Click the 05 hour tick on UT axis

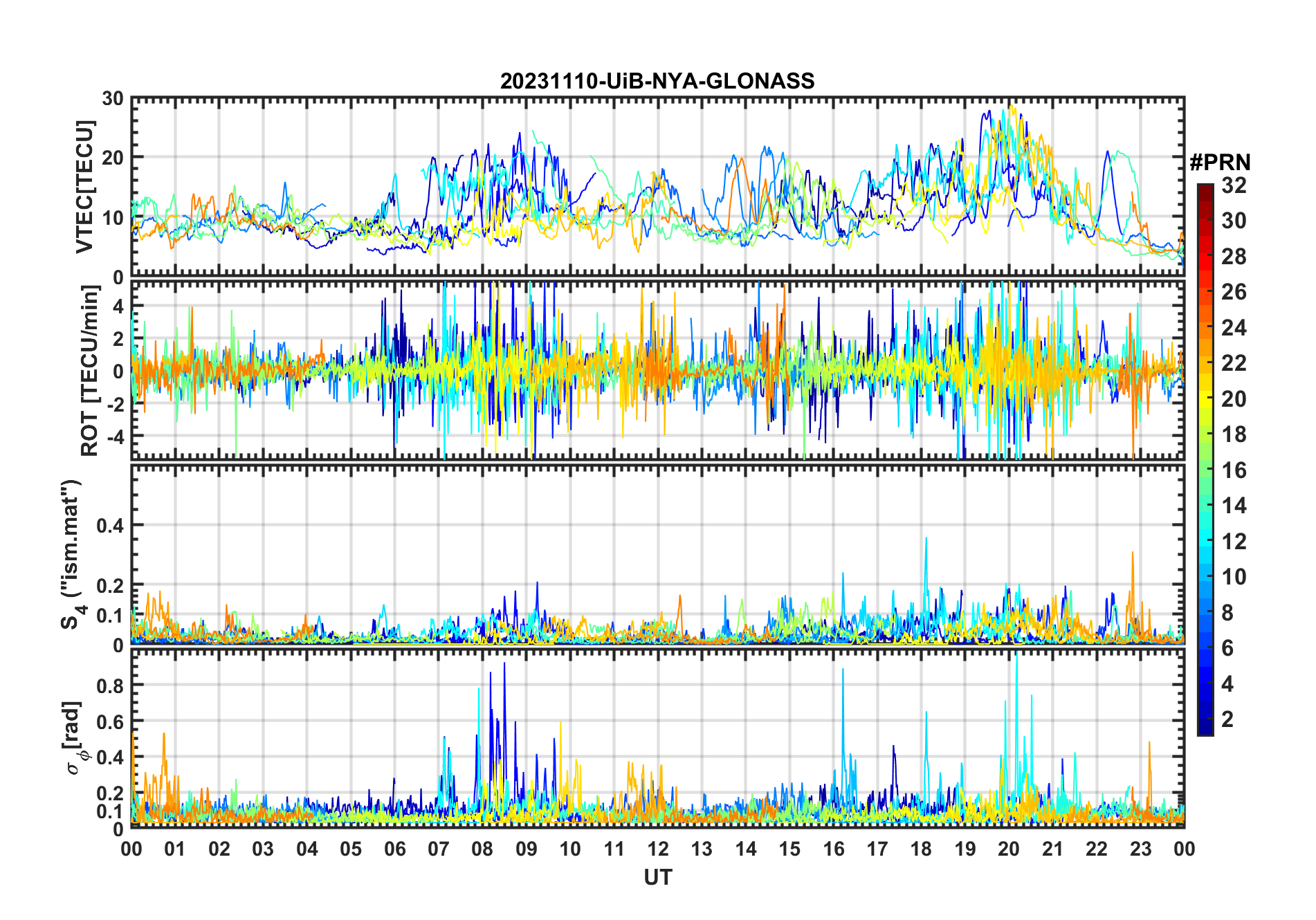pyautogui.click(x=351, y=849)
